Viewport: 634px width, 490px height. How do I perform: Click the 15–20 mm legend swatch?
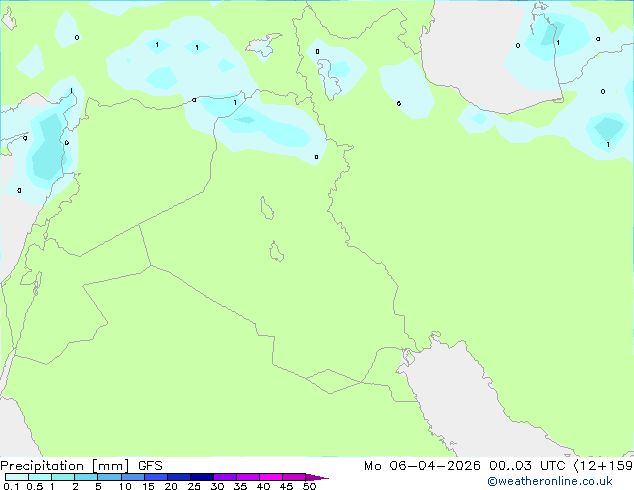point(156,477)
